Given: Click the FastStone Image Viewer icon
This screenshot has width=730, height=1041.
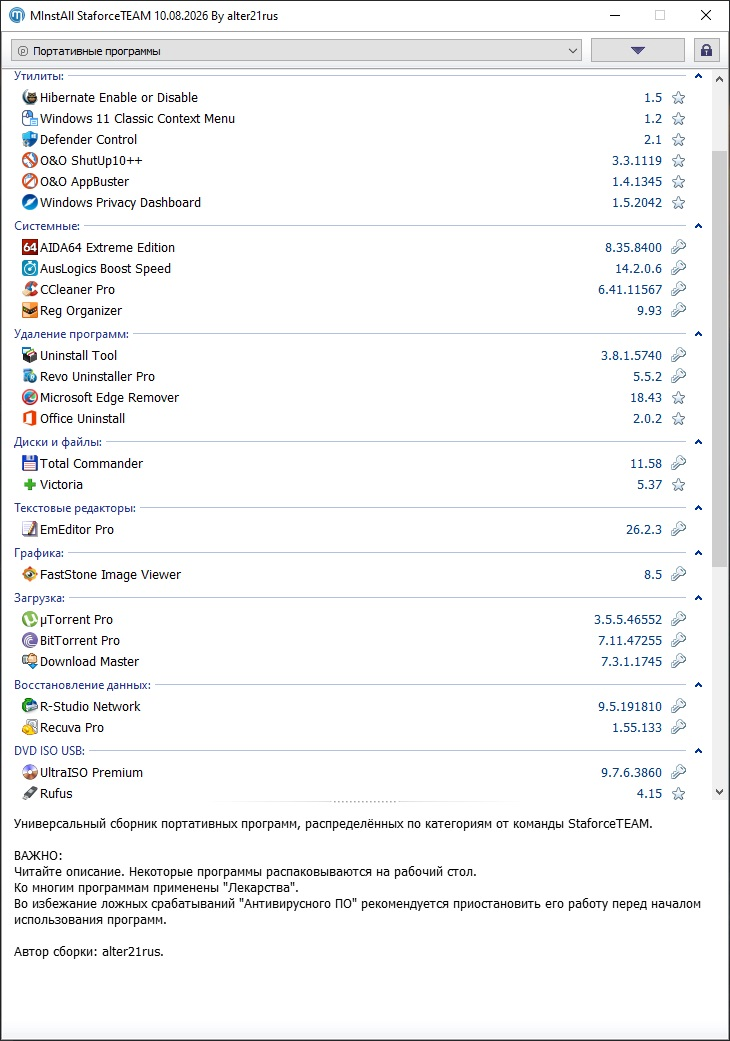Looking at the screenshot, I should (29, 574).
